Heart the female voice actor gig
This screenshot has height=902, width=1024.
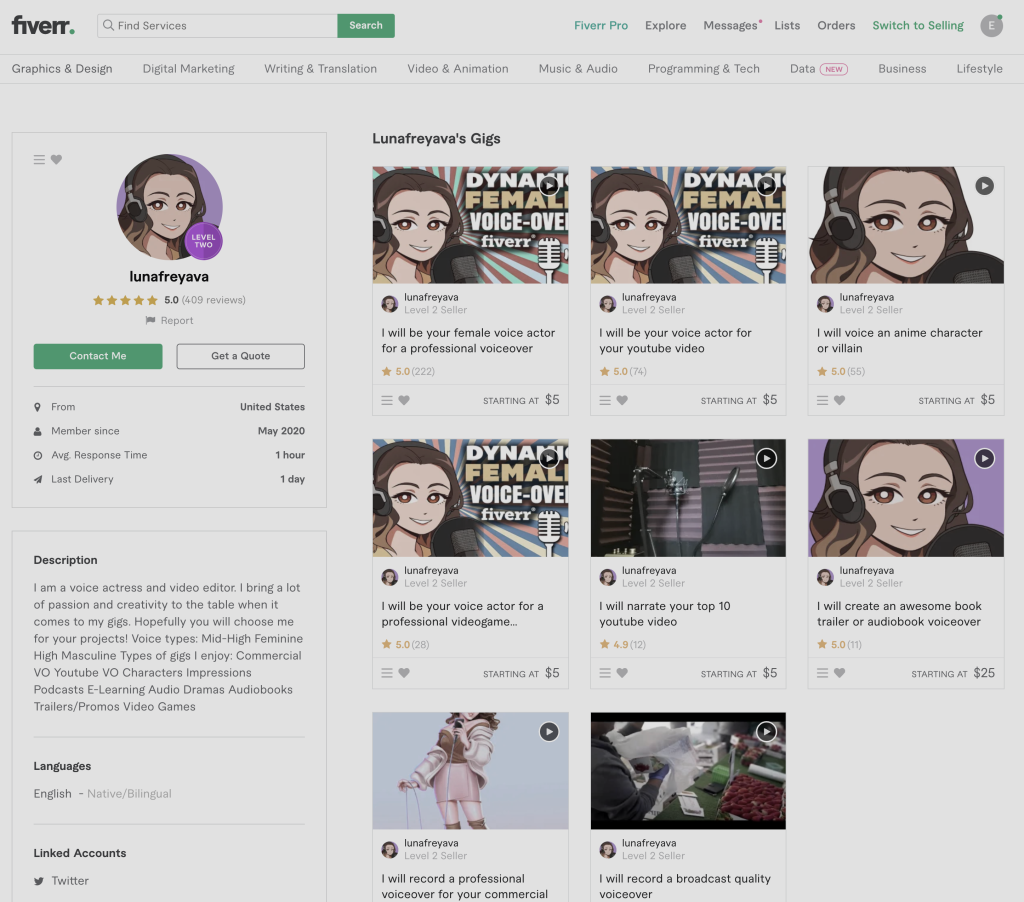point(404,400)
